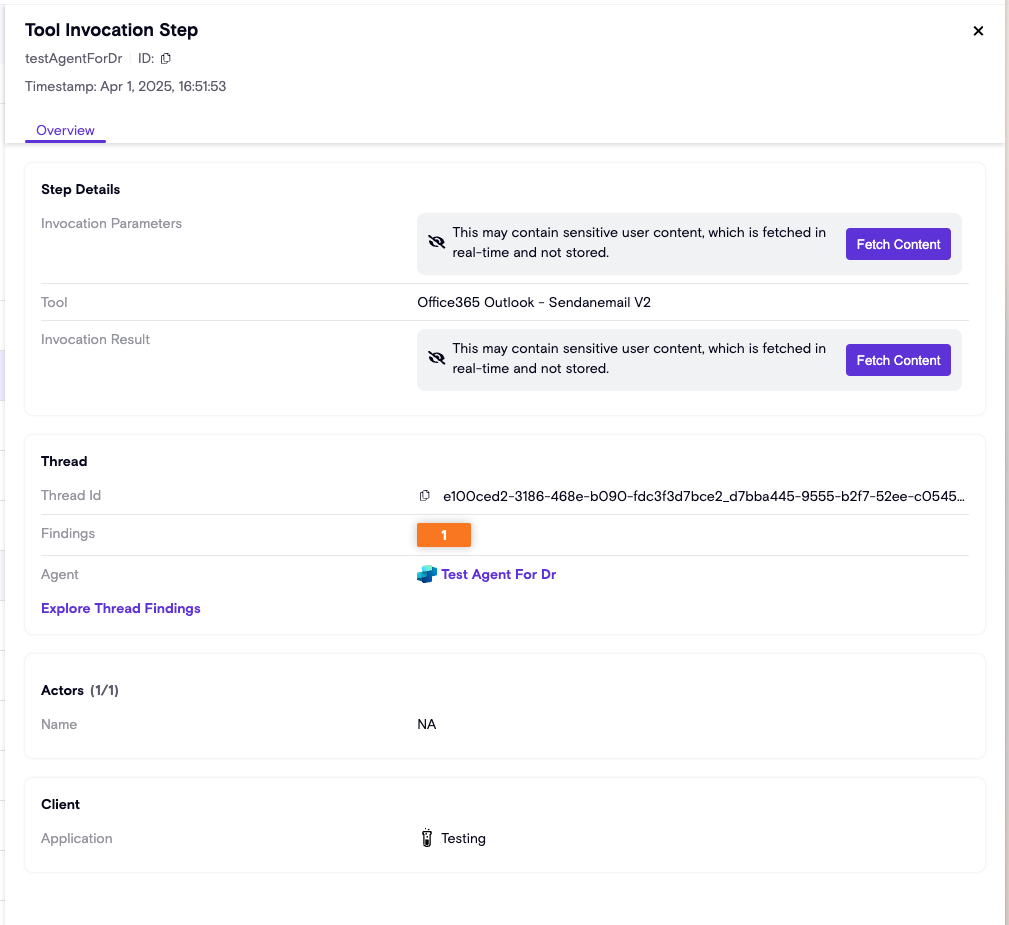This screenshot has height=925, width=1009.
Task: Copy the Thread Id value
Action: (x=425, y=496)
